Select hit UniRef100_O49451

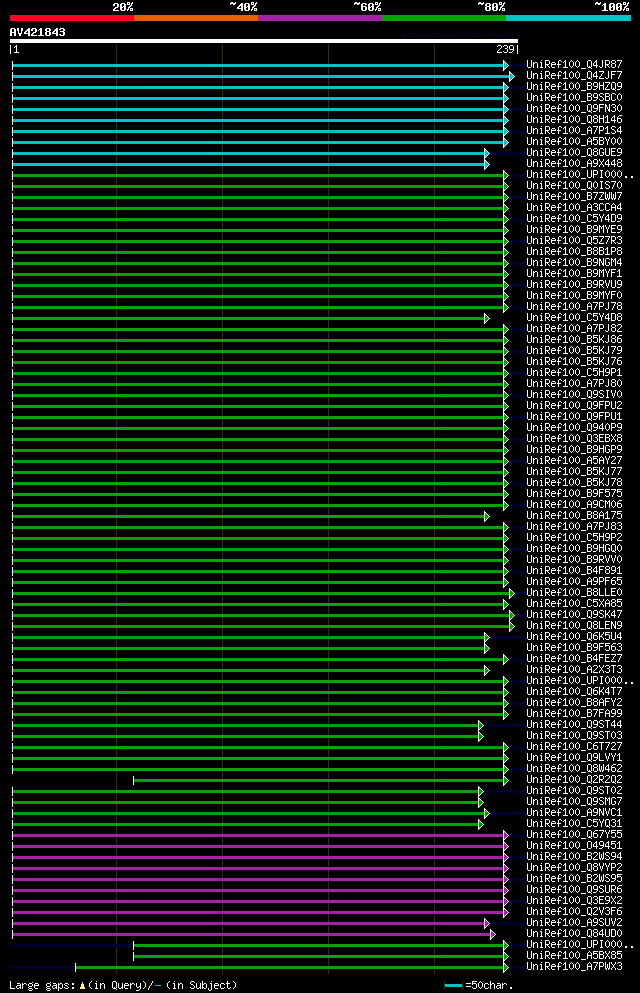coord(574,845)
